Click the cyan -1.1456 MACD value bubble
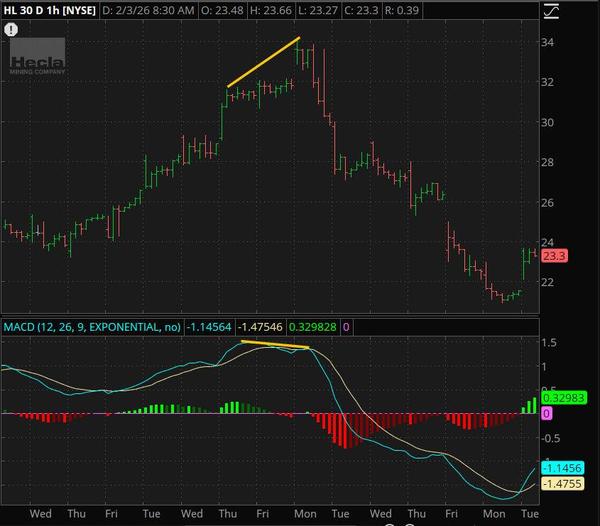600x526 pixels. tap(557, 467)
